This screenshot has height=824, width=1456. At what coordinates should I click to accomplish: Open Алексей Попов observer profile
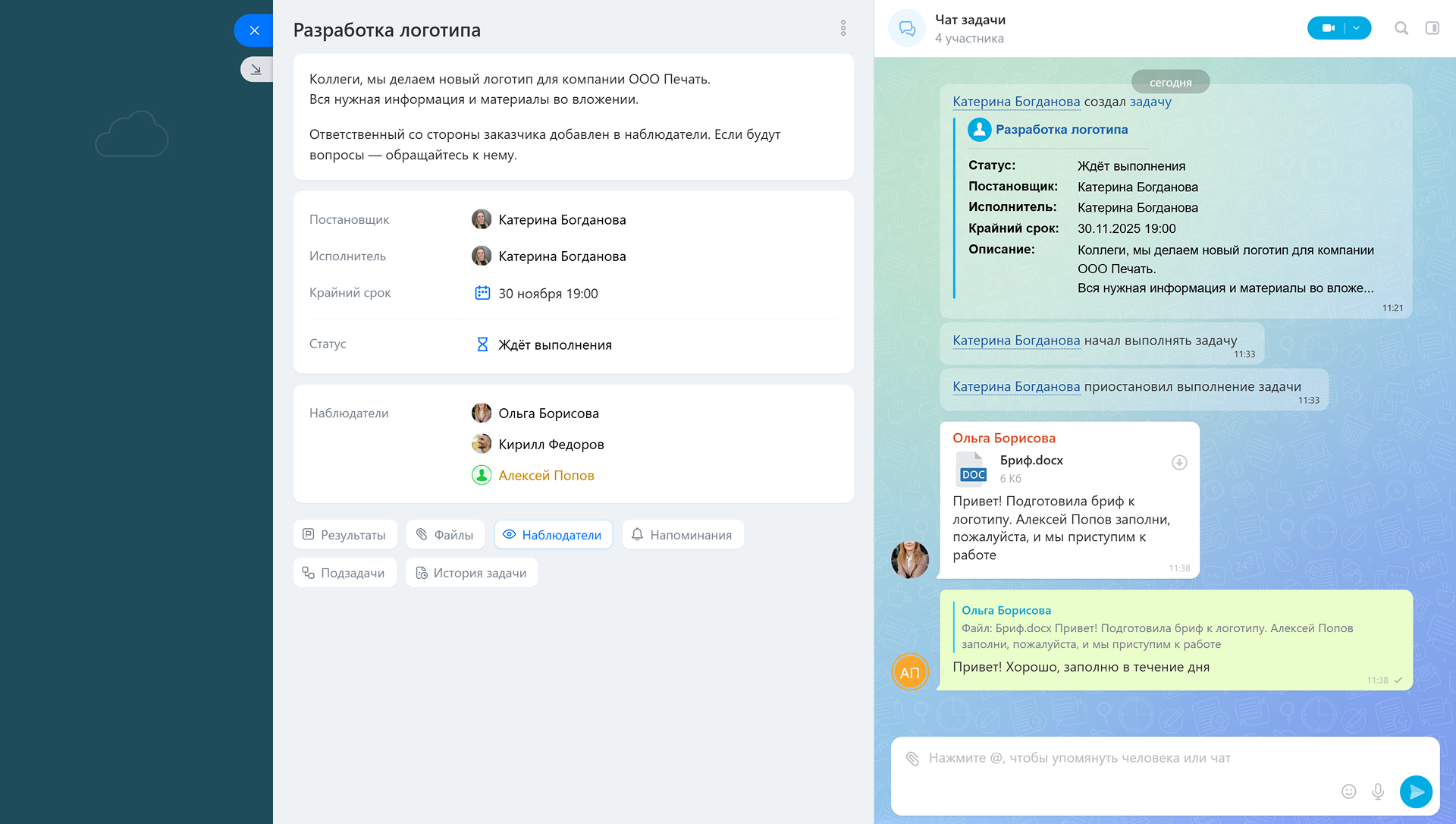coord(545,476)
